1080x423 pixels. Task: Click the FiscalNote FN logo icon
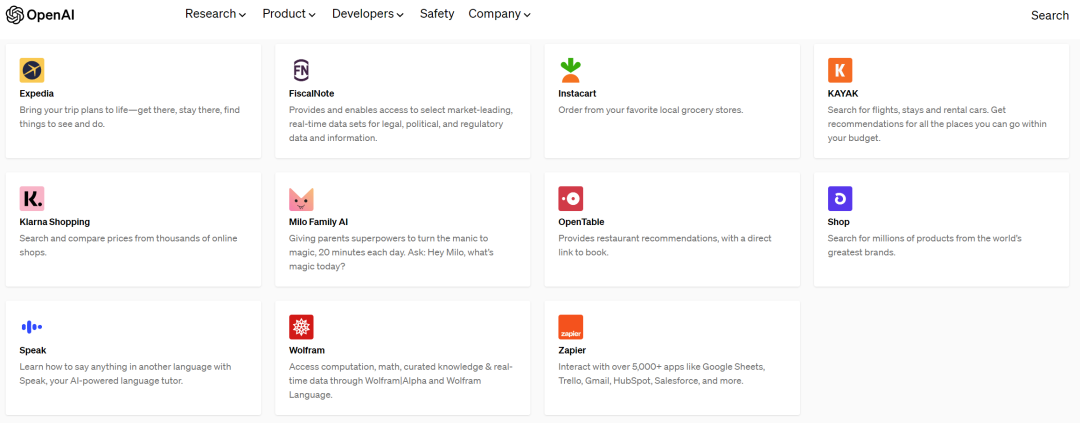coord(301,70)
